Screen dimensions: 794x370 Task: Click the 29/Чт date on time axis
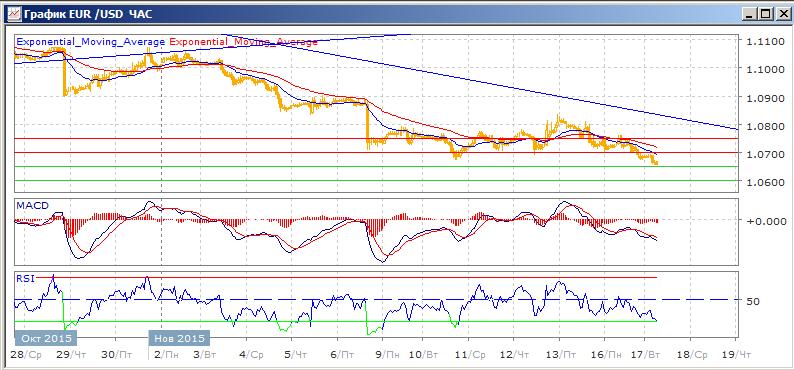coord(72,354)
